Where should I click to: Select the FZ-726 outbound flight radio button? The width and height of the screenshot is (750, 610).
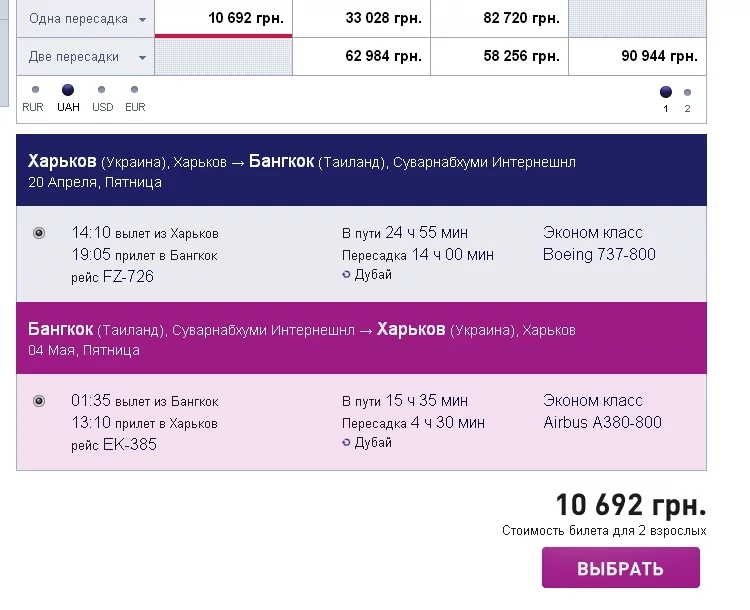point(39,233)
